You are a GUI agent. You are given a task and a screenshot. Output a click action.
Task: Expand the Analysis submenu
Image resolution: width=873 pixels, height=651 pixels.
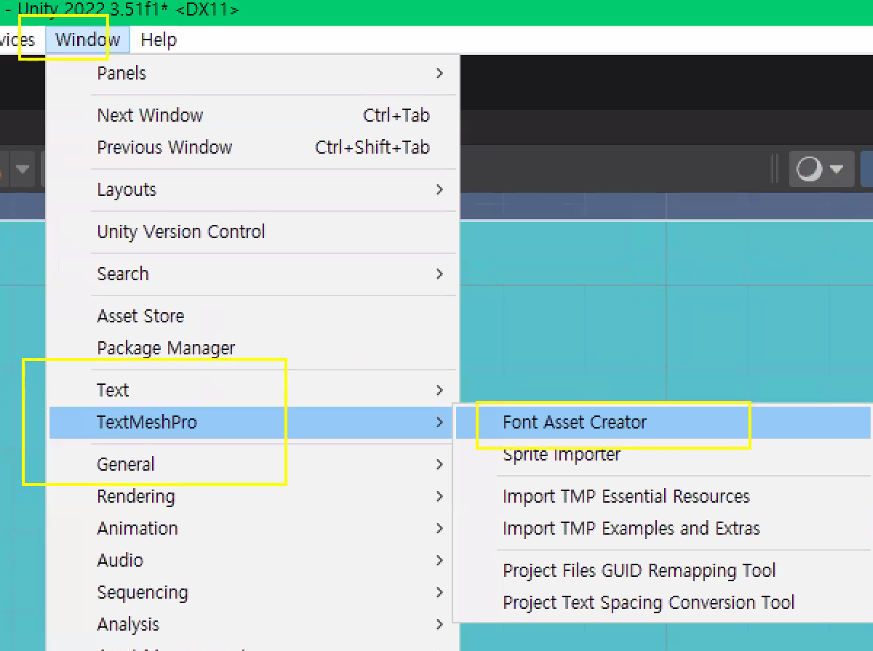tap(253, 624)
